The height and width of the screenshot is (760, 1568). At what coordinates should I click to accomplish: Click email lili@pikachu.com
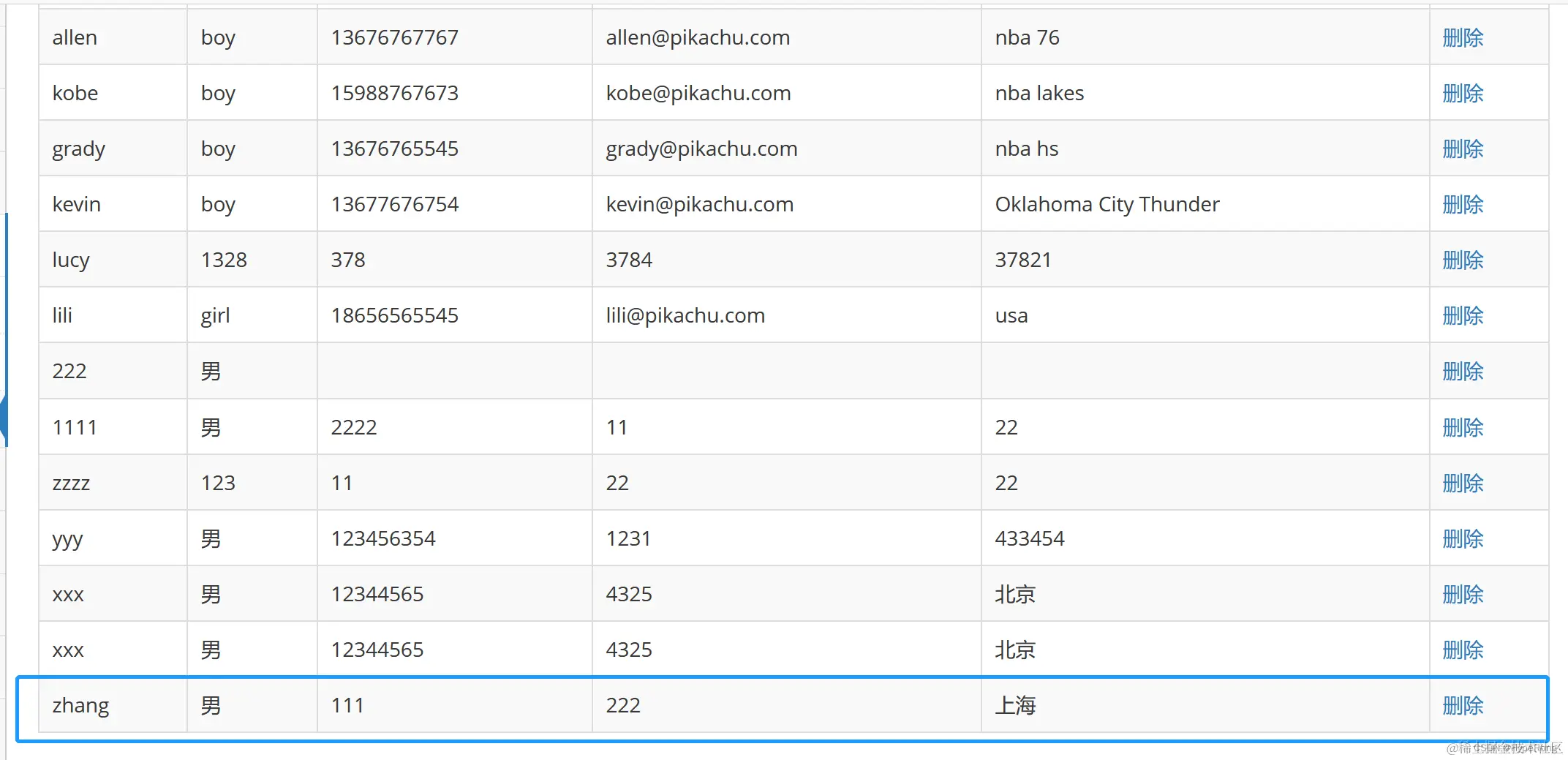click(685, 315)
